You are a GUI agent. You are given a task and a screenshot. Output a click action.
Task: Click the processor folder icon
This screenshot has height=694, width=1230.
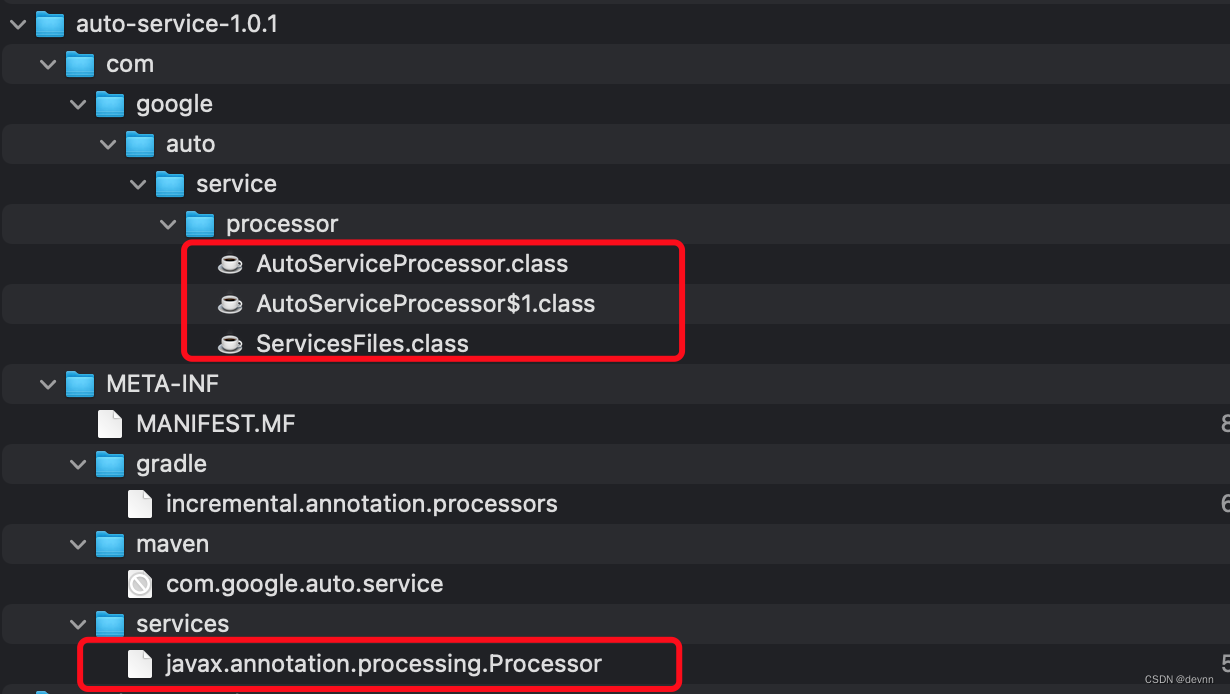click(200, 224)
